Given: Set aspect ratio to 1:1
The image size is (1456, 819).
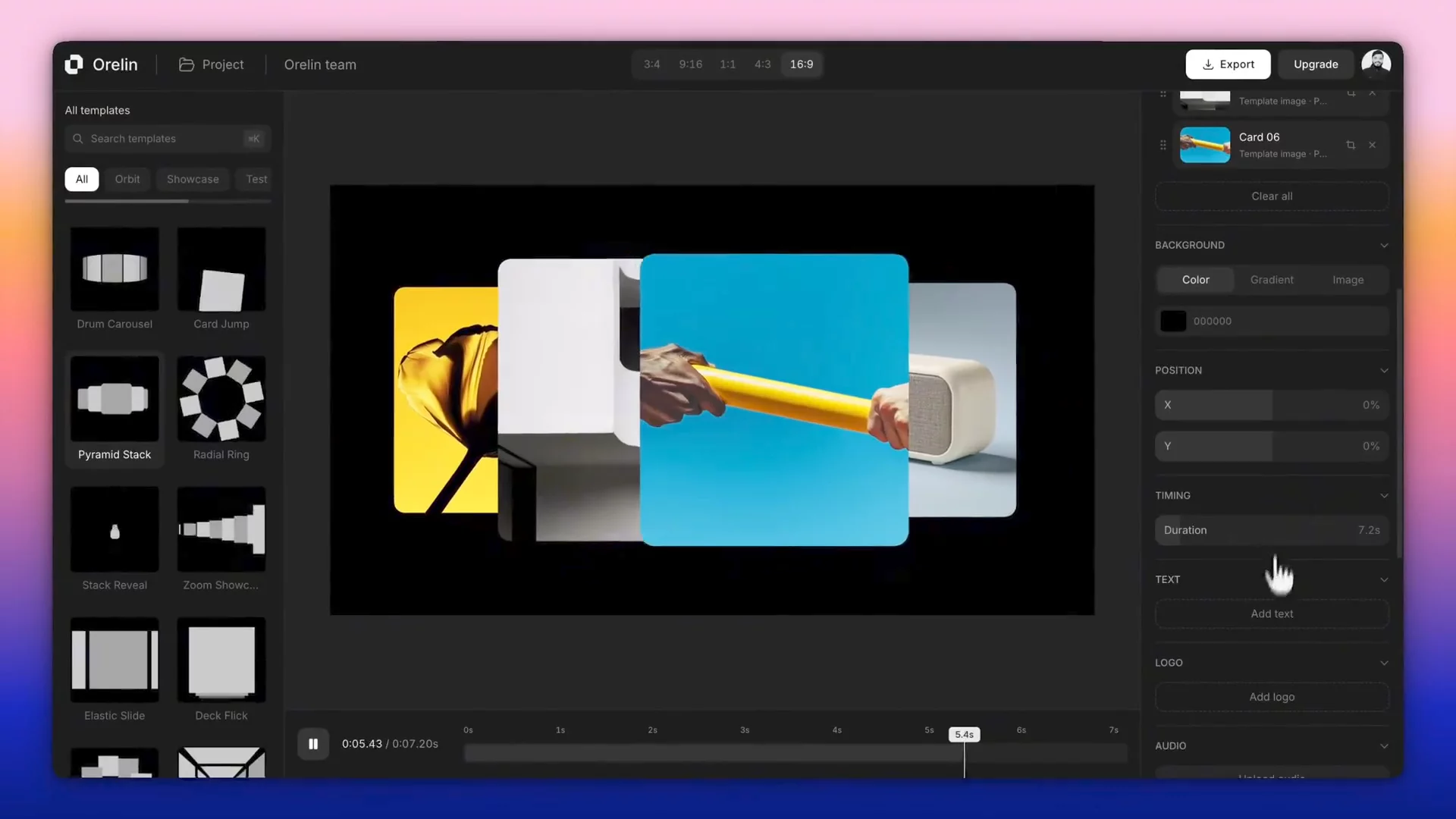Looking at the screenshot, I should coord(727,64).
